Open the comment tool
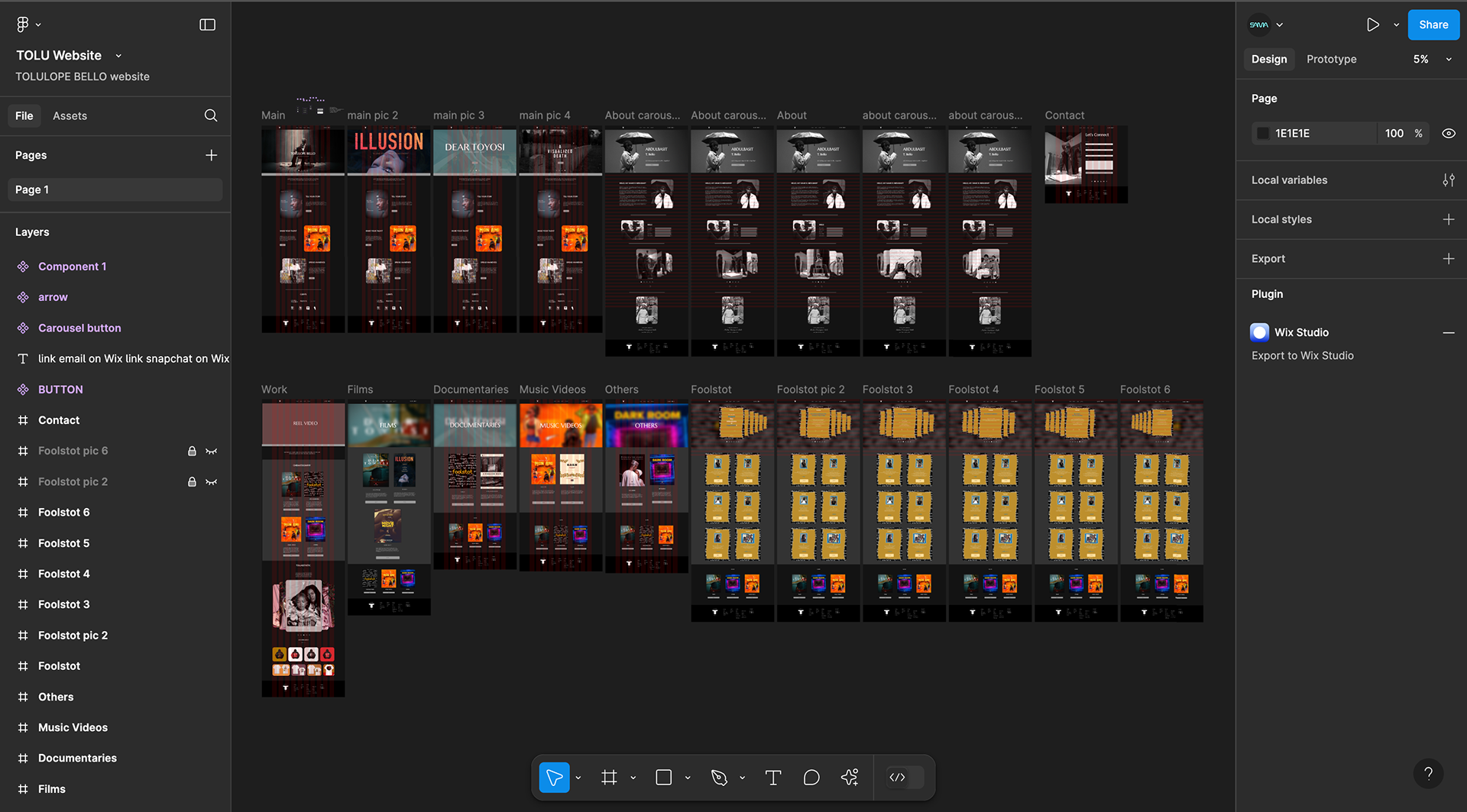 811,777
